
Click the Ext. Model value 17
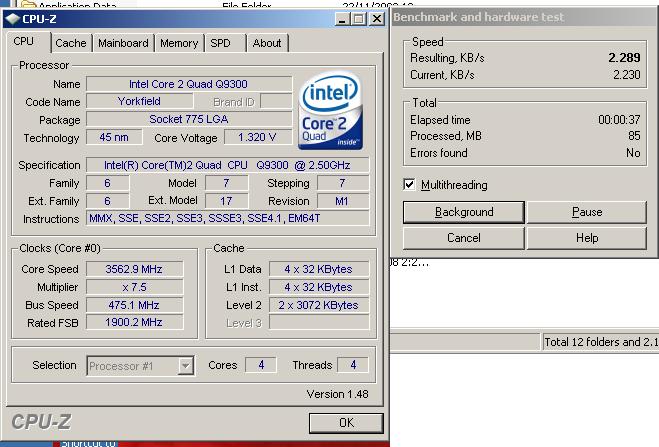pyautogui.click(x=227, y=201)
